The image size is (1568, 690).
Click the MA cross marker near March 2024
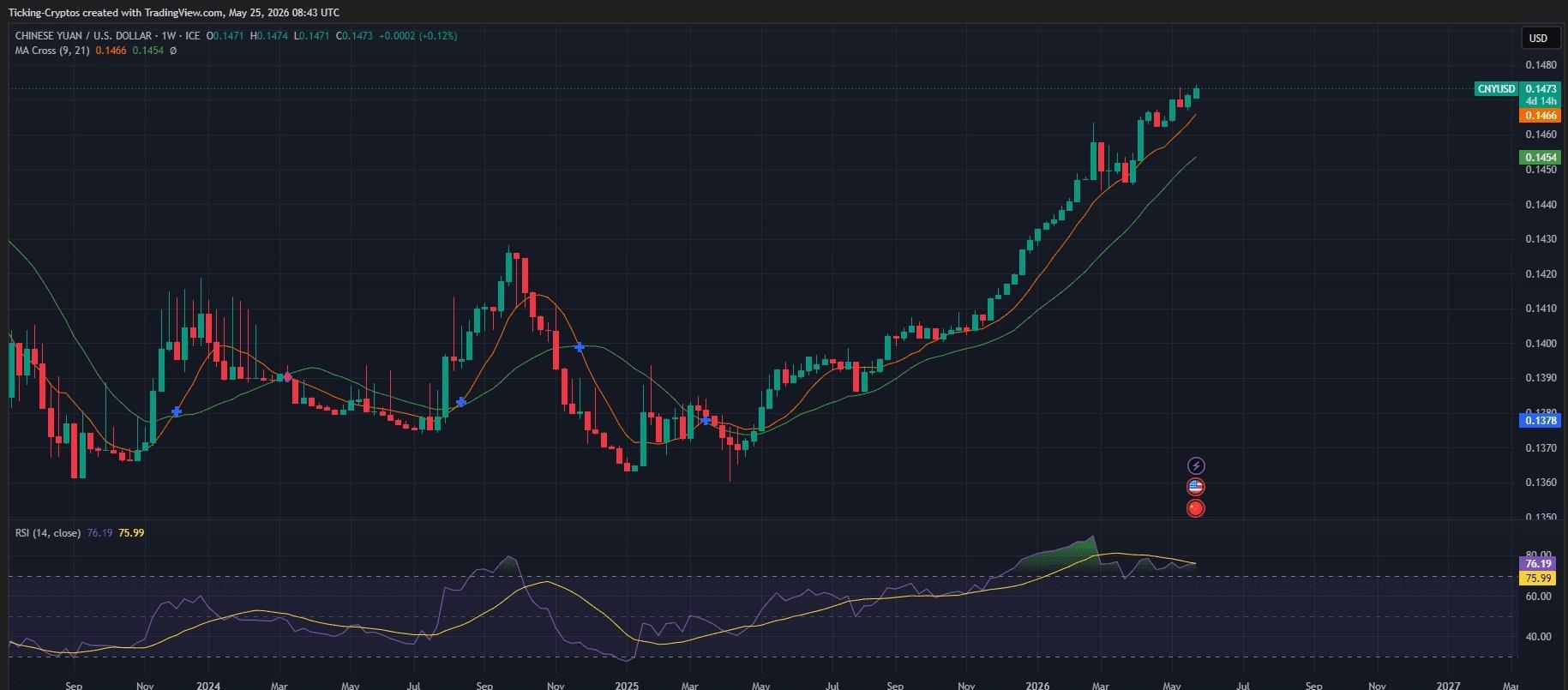pyautogui.click(x=286, y=377)
